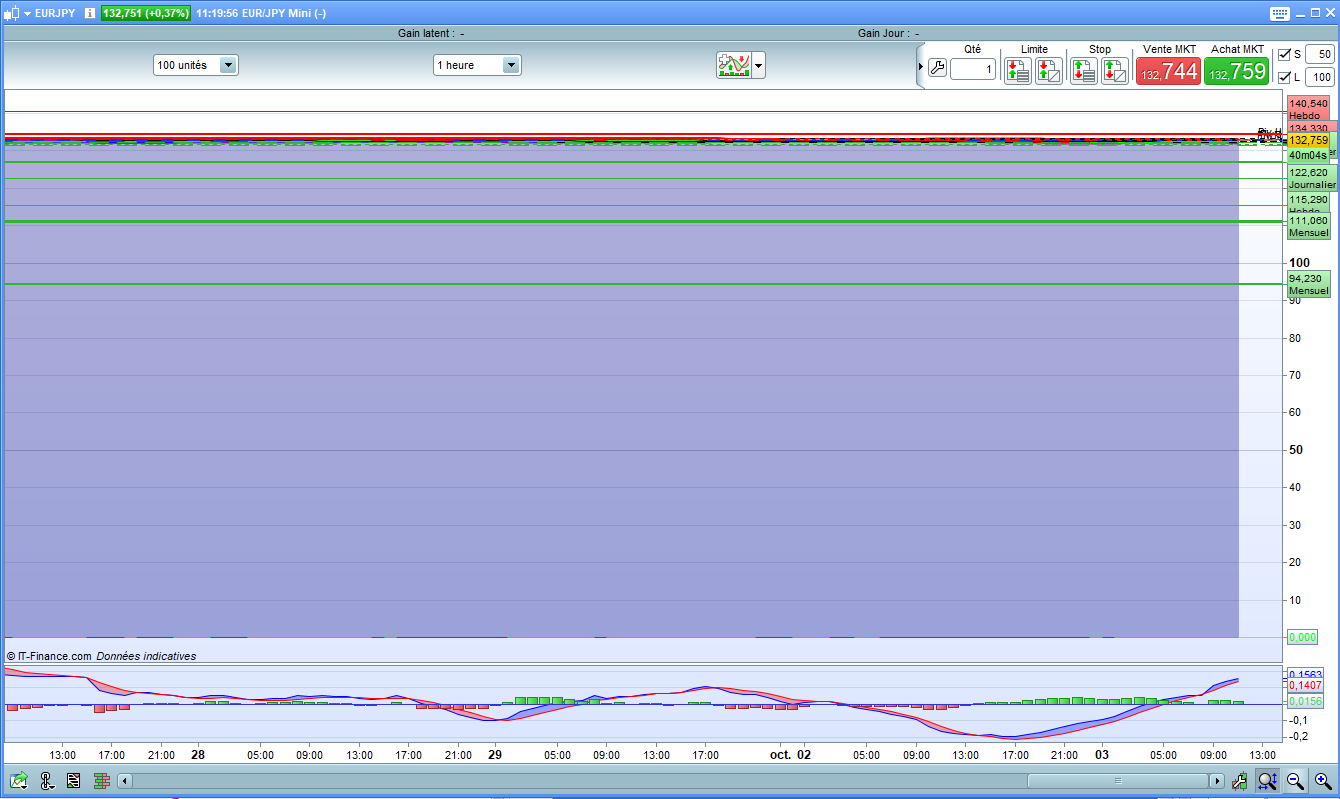Click the horizontal chart scrollbar thumb
Screen dimensions: 1340x799
(x=1117, y=781)
